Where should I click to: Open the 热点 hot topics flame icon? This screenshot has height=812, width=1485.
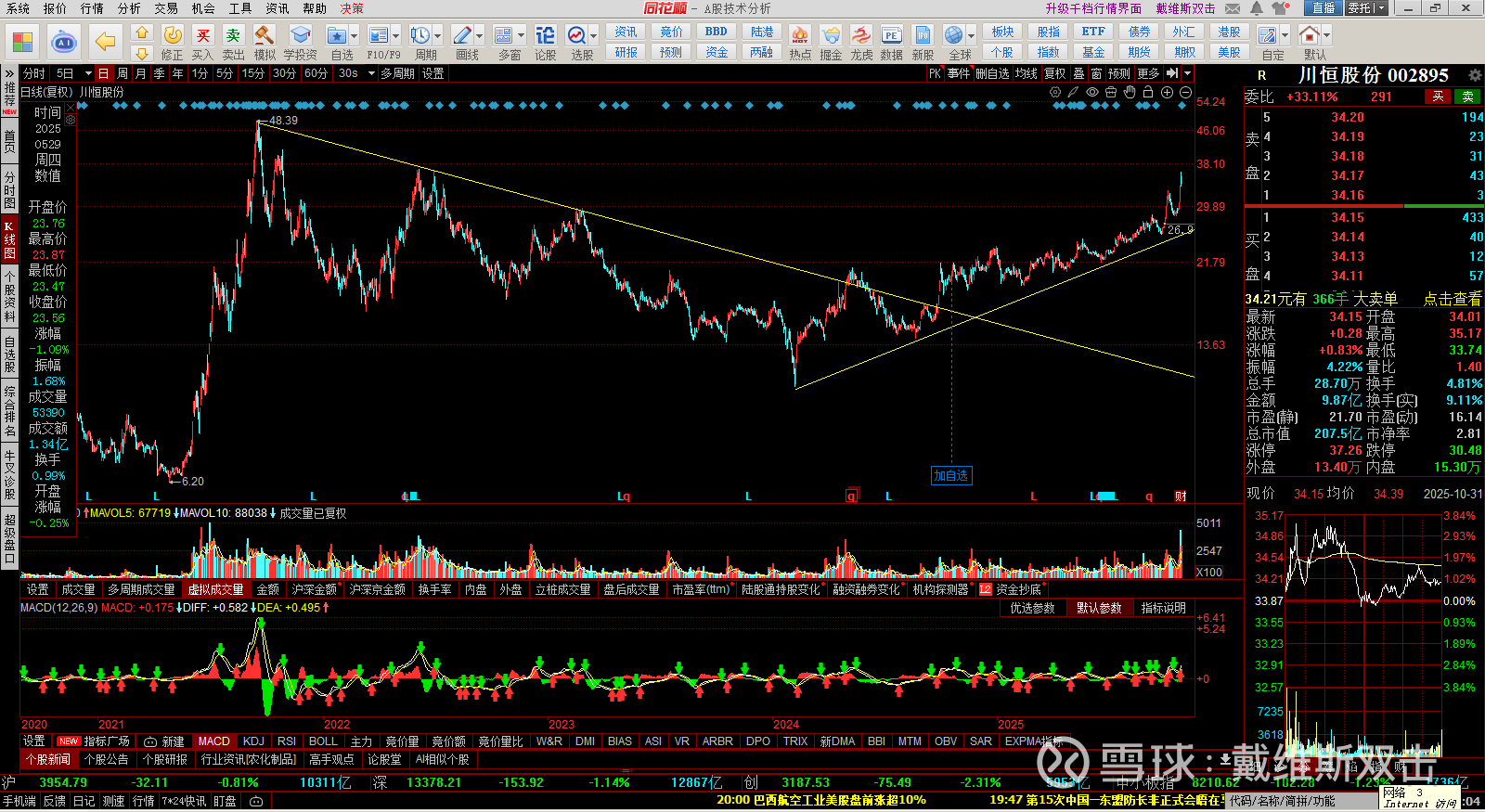[800, 43]
